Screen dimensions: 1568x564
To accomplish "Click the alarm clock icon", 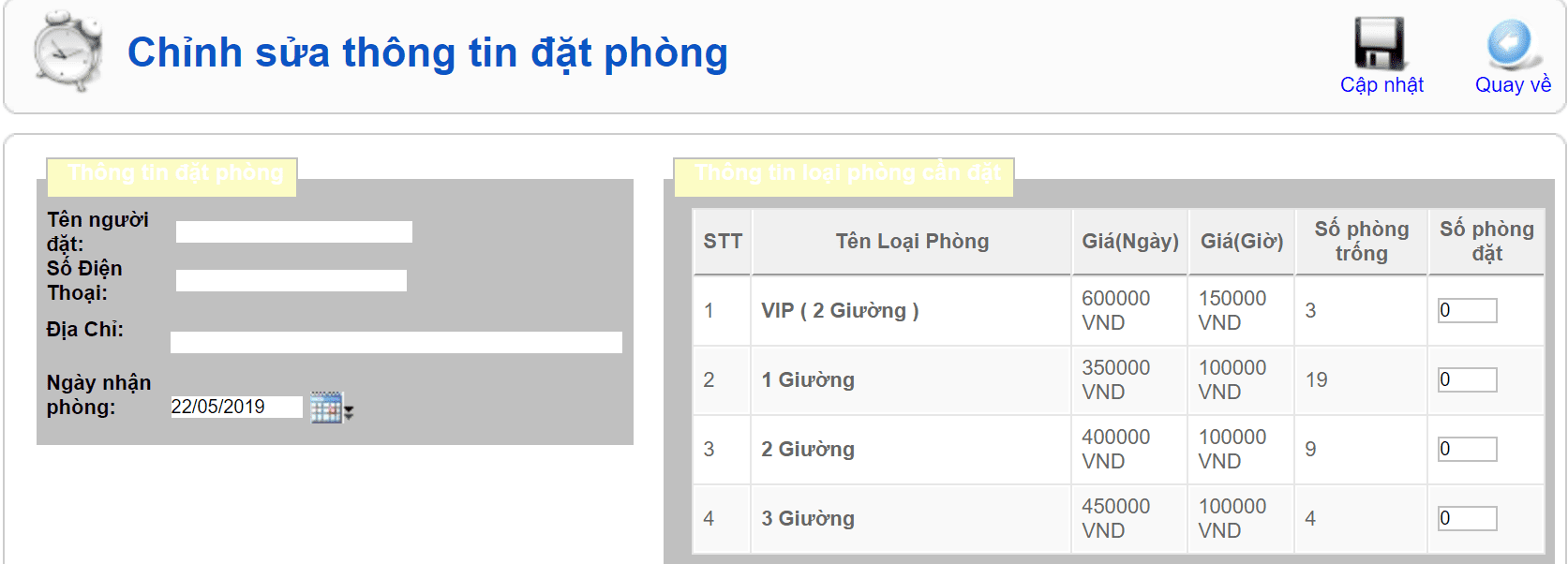I will coord(67,52).
